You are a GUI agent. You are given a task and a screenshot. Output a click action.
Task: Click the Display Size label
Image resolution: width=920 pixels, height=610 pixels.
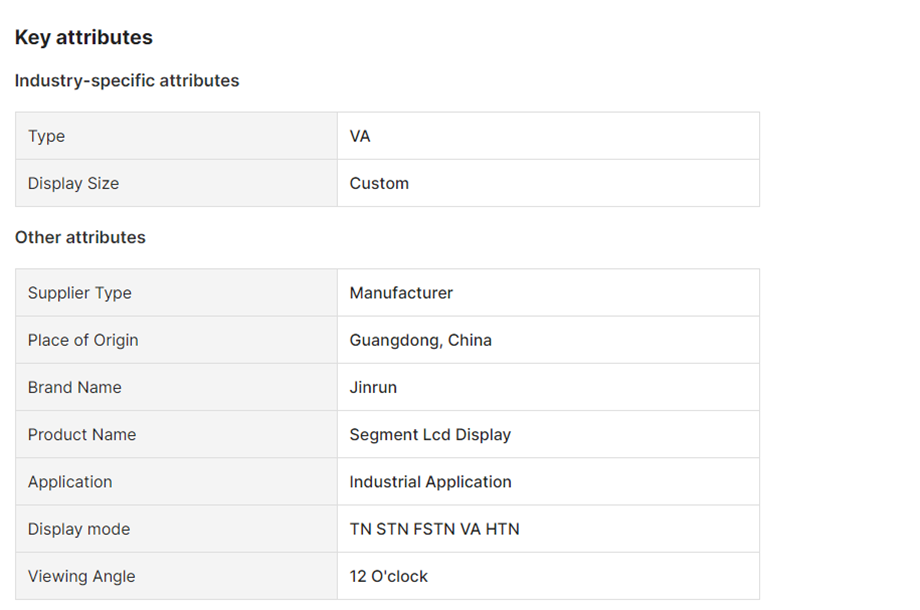point(73,184)
